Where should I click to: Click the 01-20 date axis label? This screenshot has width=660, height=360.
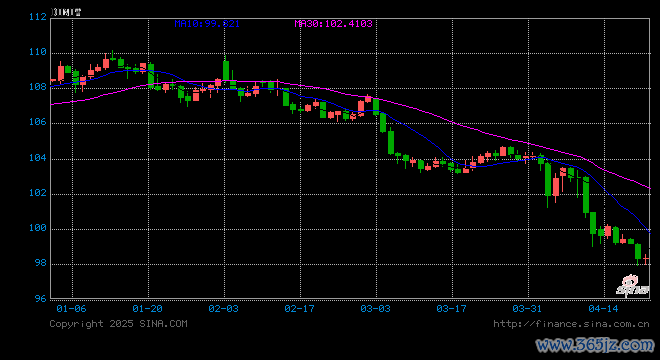tap(147, 309)
